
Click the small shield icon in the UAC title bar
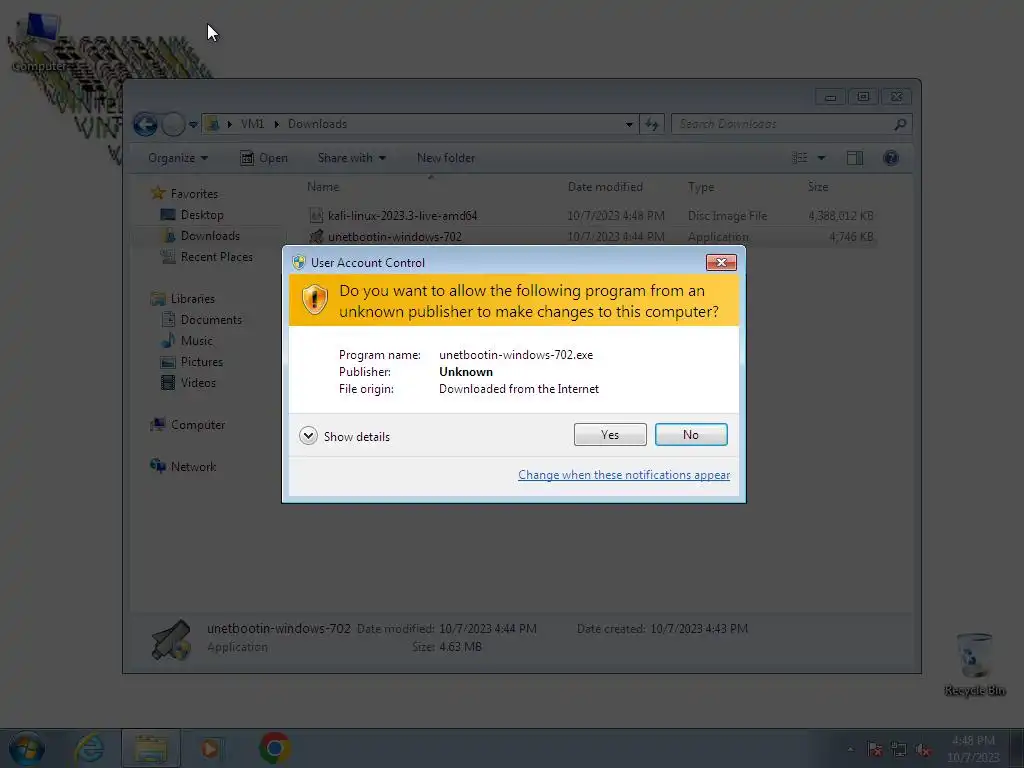pyautogui.click(x=299, y=263)
